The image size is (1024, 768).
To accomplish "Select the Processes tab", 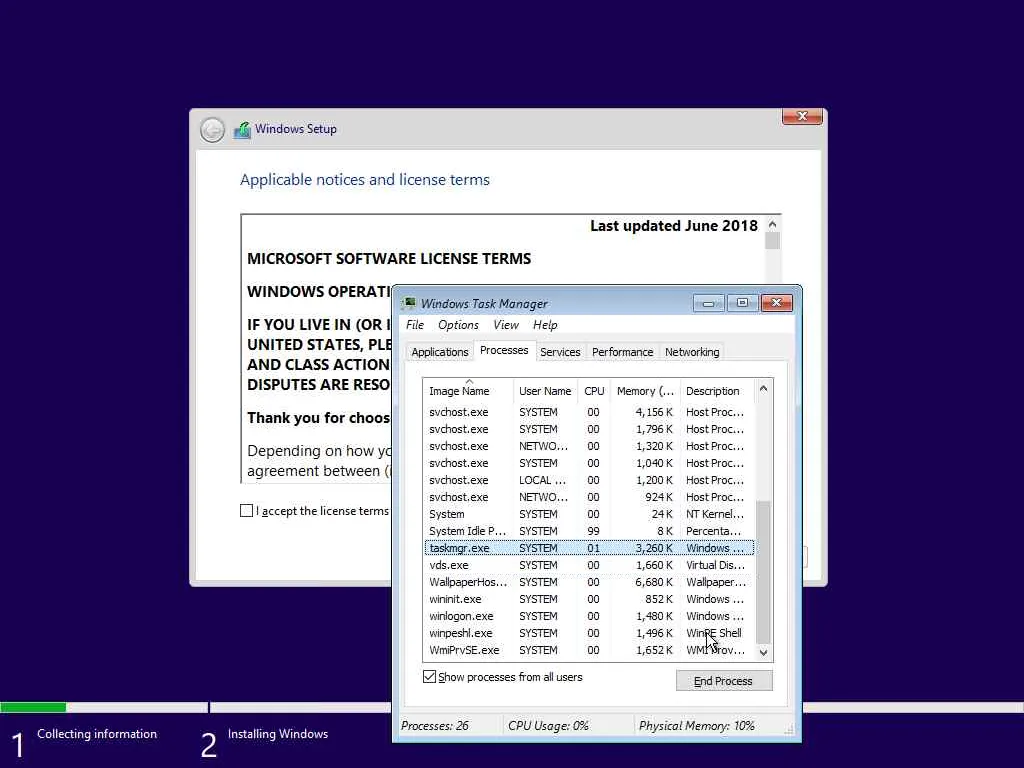I will [504, 351].
